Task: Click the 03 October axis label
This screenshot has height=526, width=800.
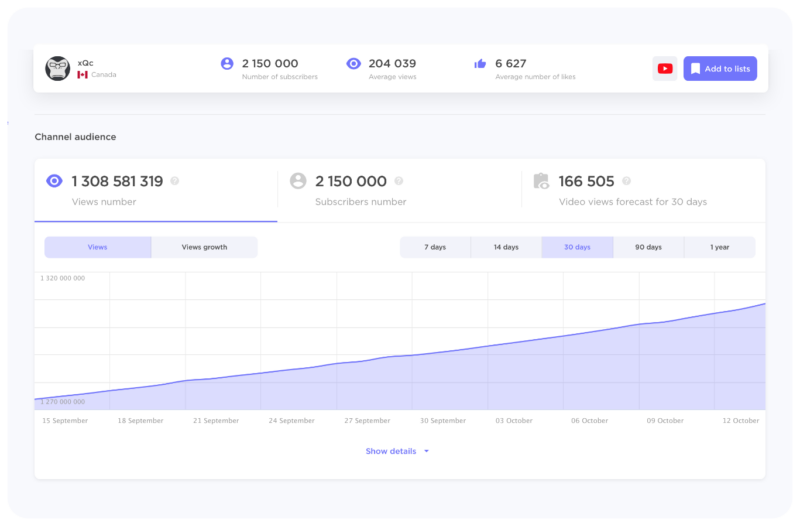Action: click(514, 420)
